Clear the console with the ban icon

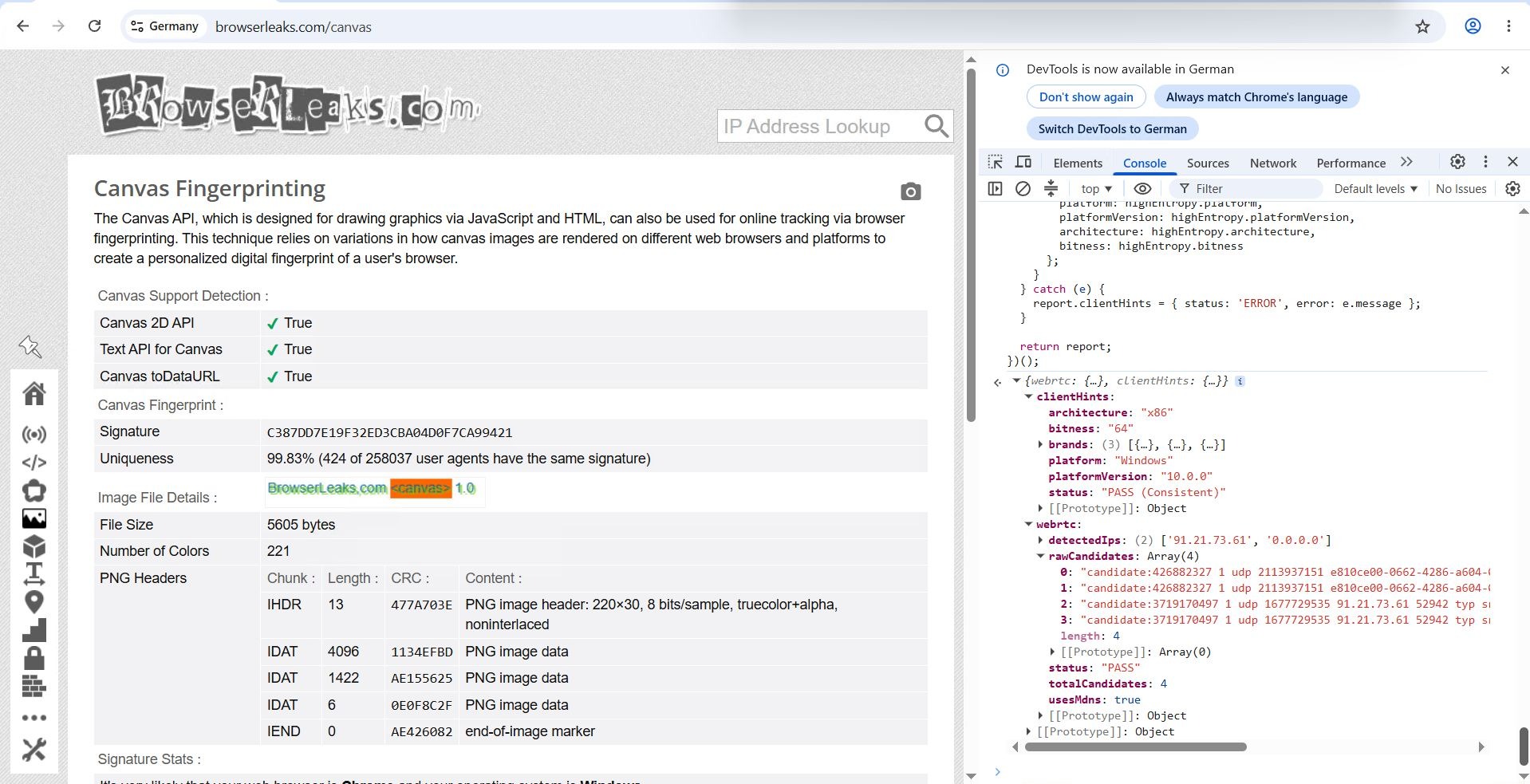1023,188
